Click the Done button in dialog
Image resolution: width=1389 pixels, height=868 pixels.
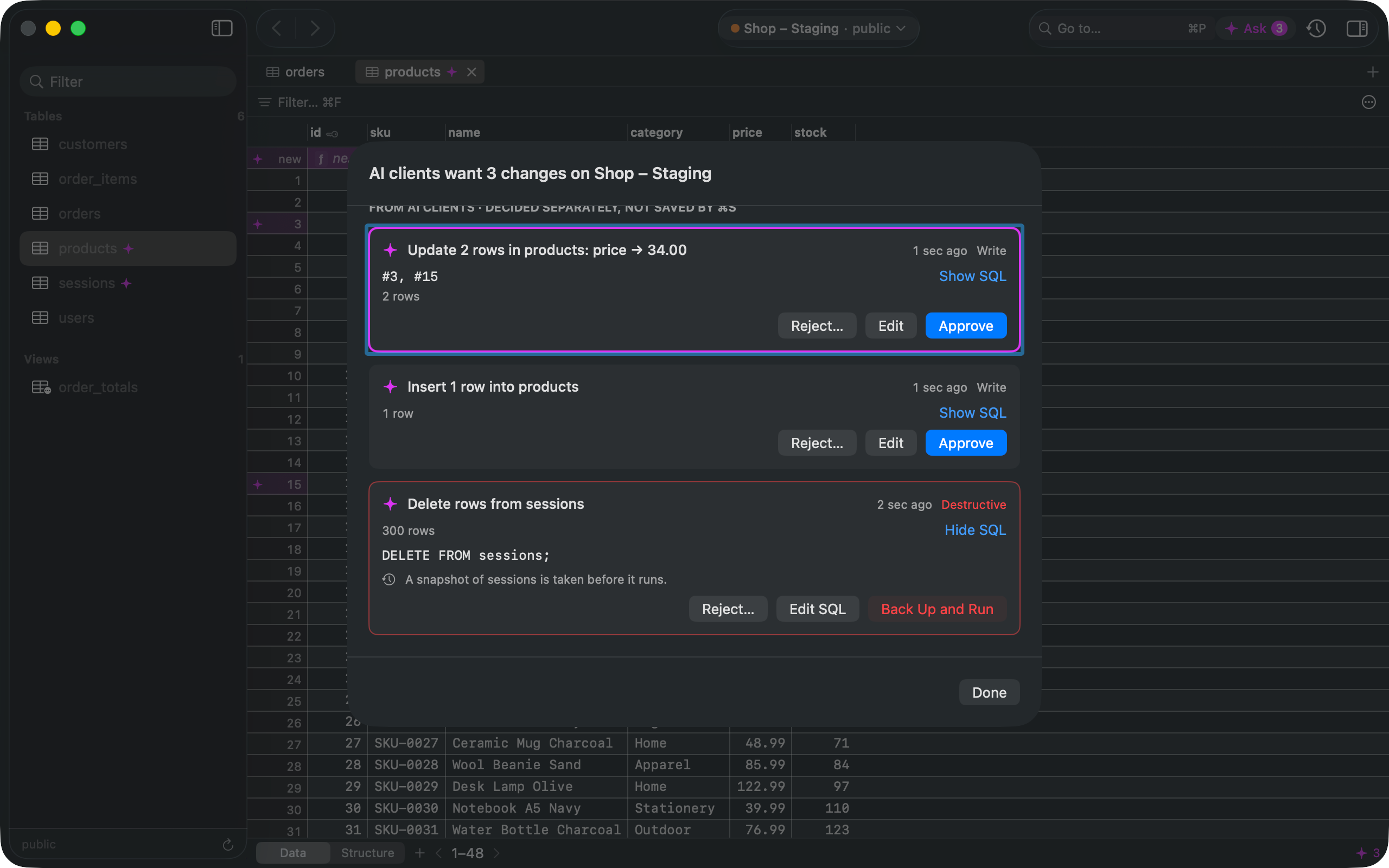[989, 692]
